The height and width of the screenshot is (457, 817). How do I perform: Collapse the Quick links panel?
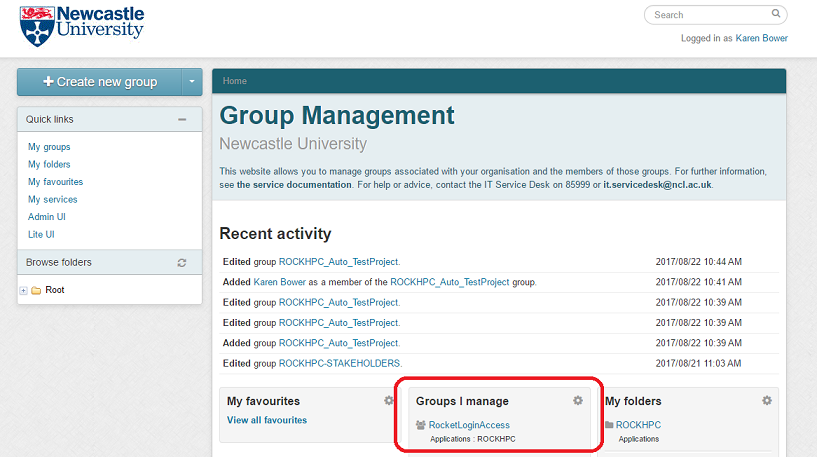click(182, 120)
